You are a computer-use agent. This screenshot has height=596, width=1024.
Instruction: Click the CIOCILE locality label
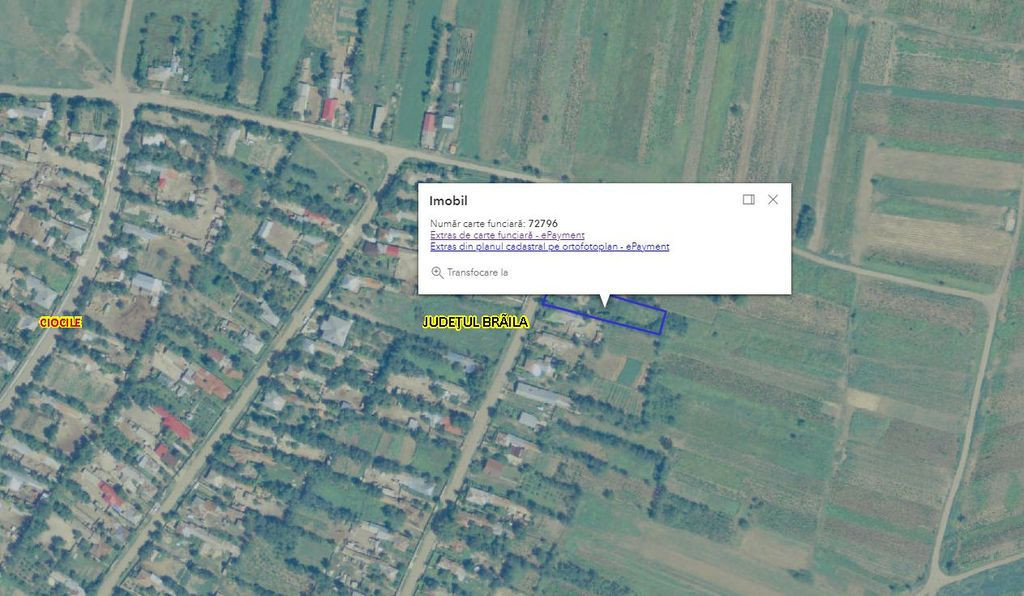[60, 322]
